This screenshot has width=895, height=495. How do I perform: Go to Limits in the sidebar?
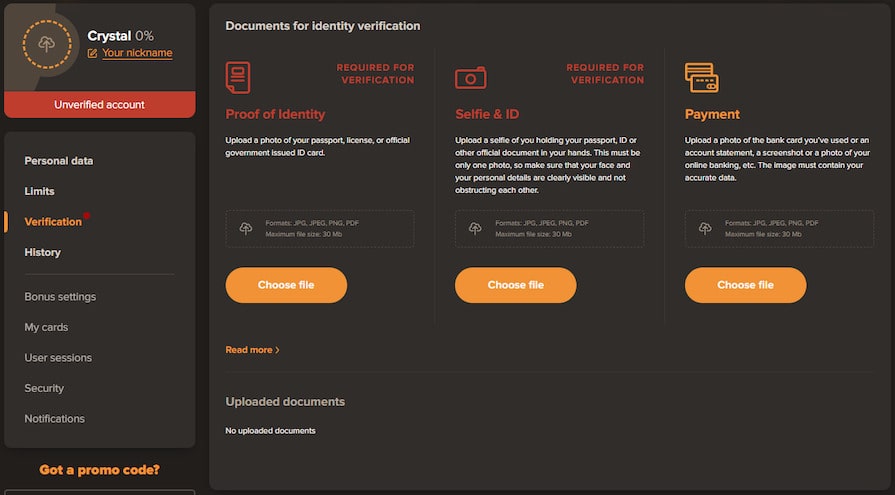(x=40, y=191)
